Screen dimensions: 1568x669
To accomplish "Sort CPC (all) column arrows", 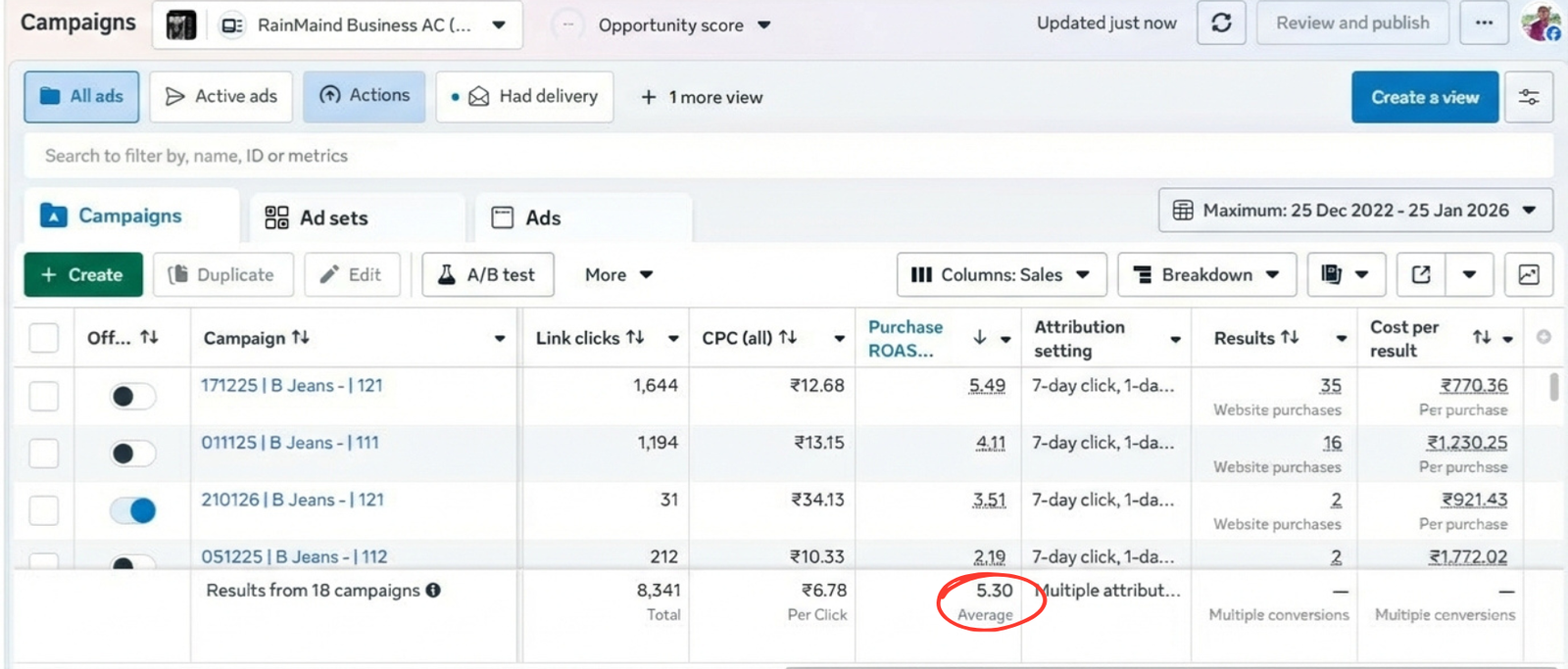I will 788,337.
